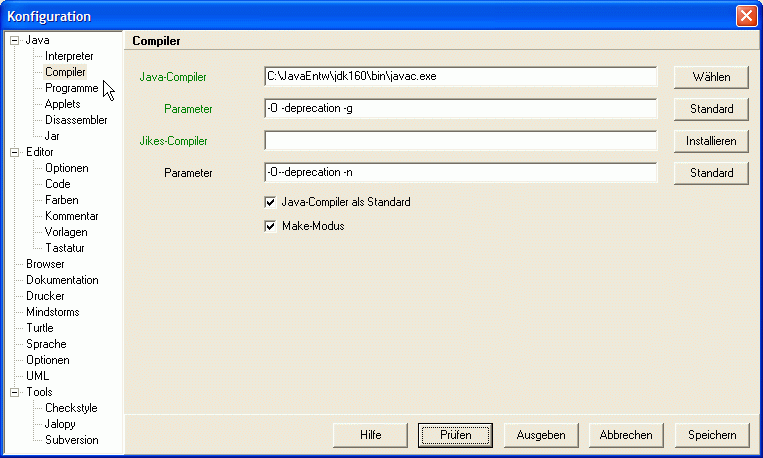Image resolution: width=763 pixels, height=458 pixels.
Task: Uncheck Java-Compiler als Standard
Action: pyautogui.click(x=270, y=202)
